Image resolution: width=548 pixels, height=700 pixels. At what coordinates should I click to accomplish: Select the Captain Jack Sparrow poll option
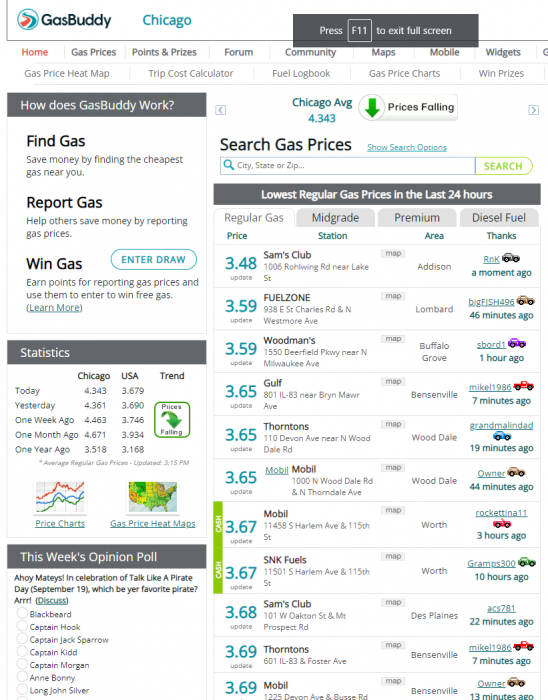(22, 638)
